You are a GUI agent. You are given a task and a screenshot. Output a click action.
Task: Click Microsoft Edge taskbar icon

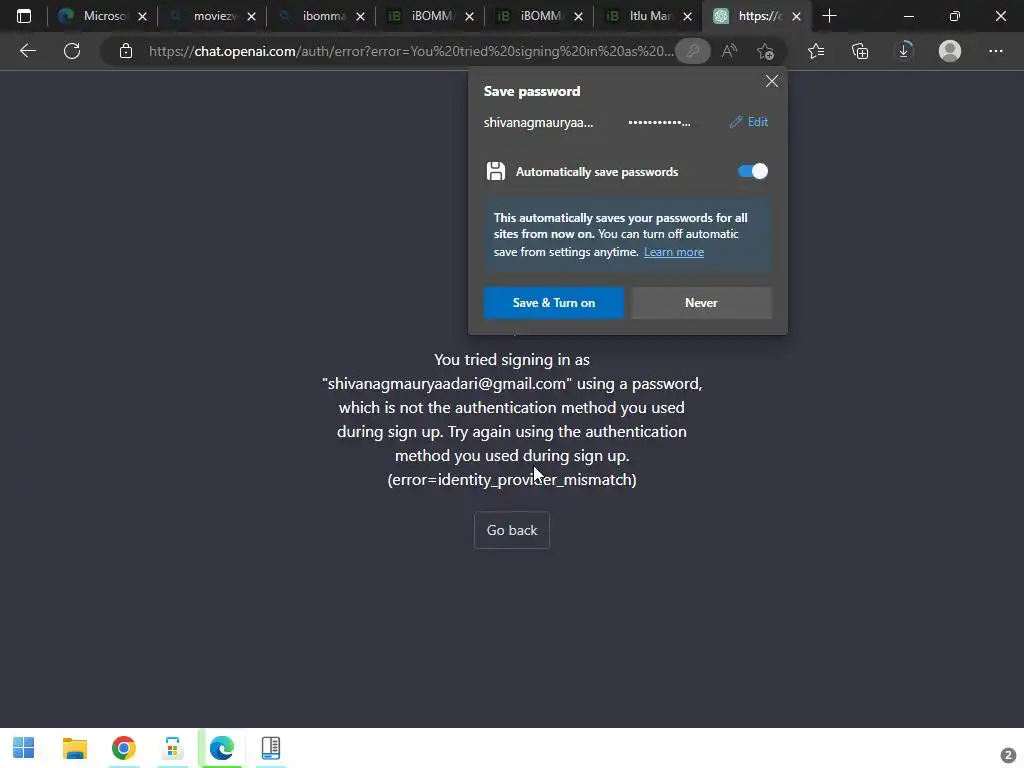(221, 748)
